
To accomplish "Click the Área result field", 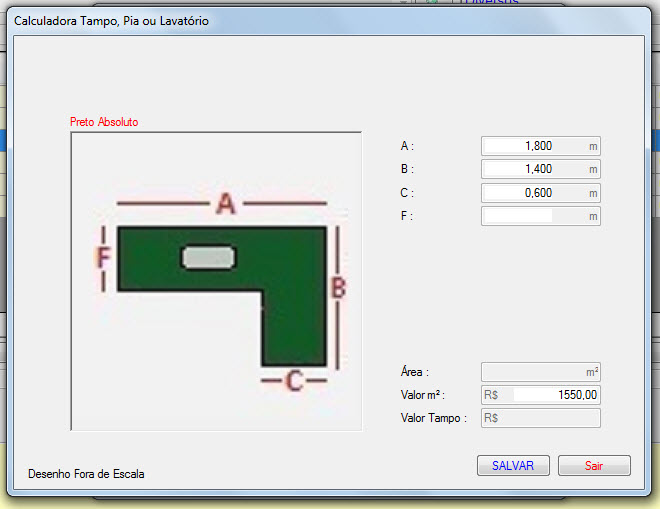I will (x=540, y=372).
